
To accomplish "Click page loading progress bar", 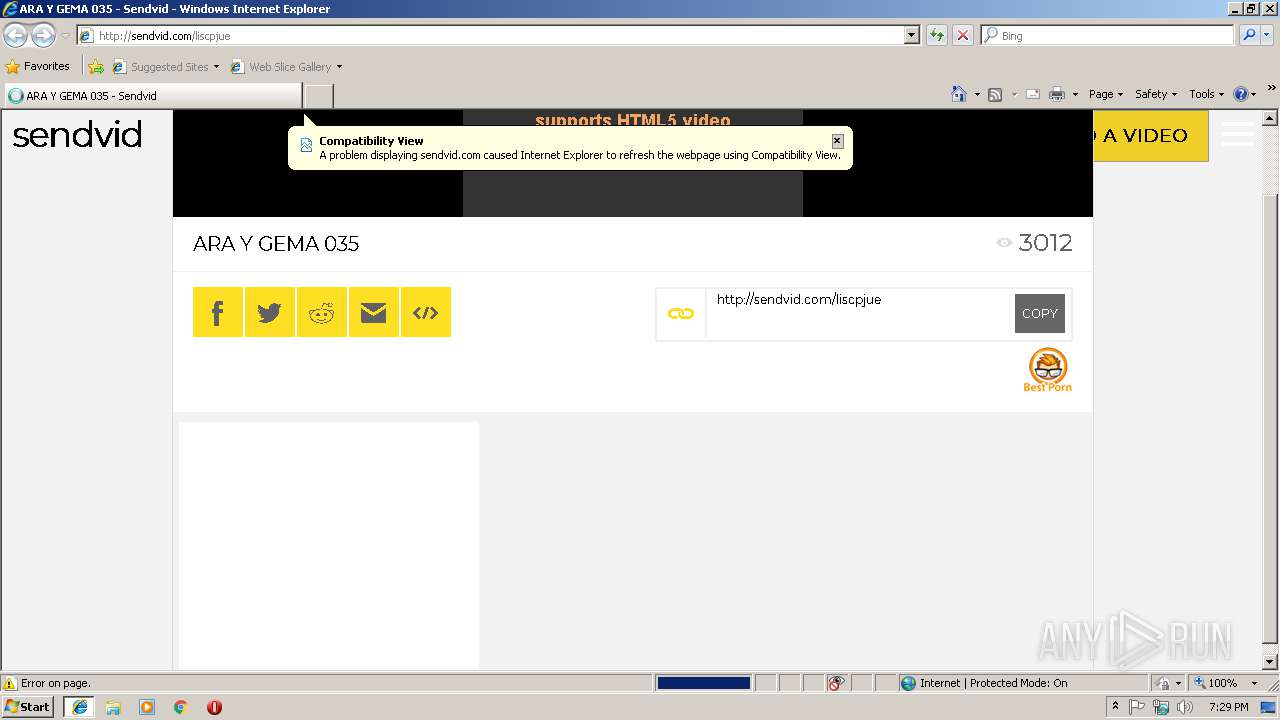I will click(703, 683).
